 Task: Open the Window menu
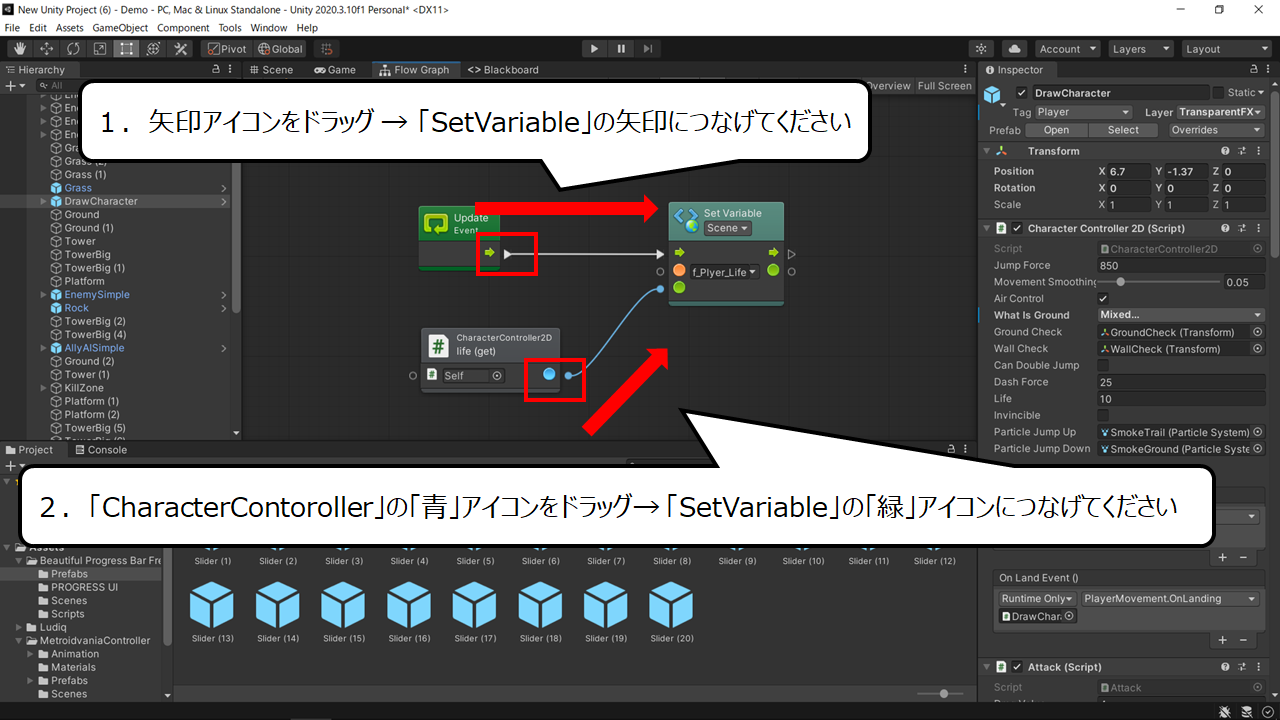click(268, 28)
